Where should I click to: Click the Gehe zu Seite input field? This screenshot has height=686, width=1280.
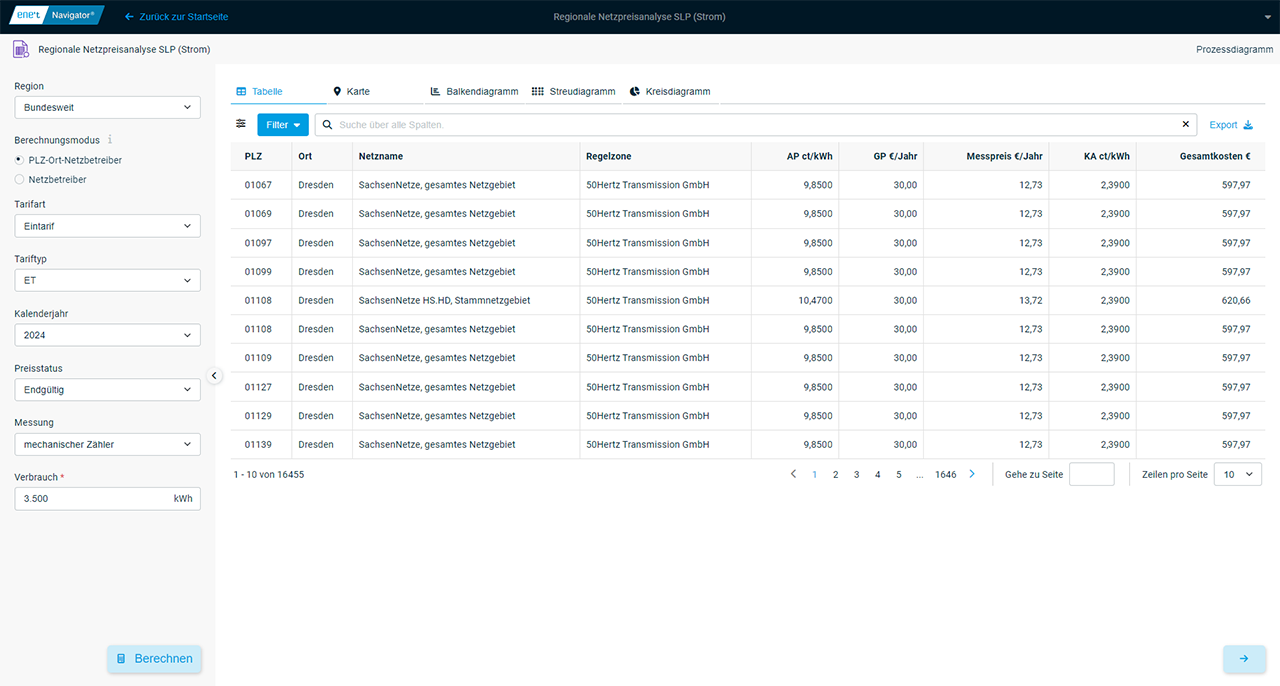point(1091,475)
